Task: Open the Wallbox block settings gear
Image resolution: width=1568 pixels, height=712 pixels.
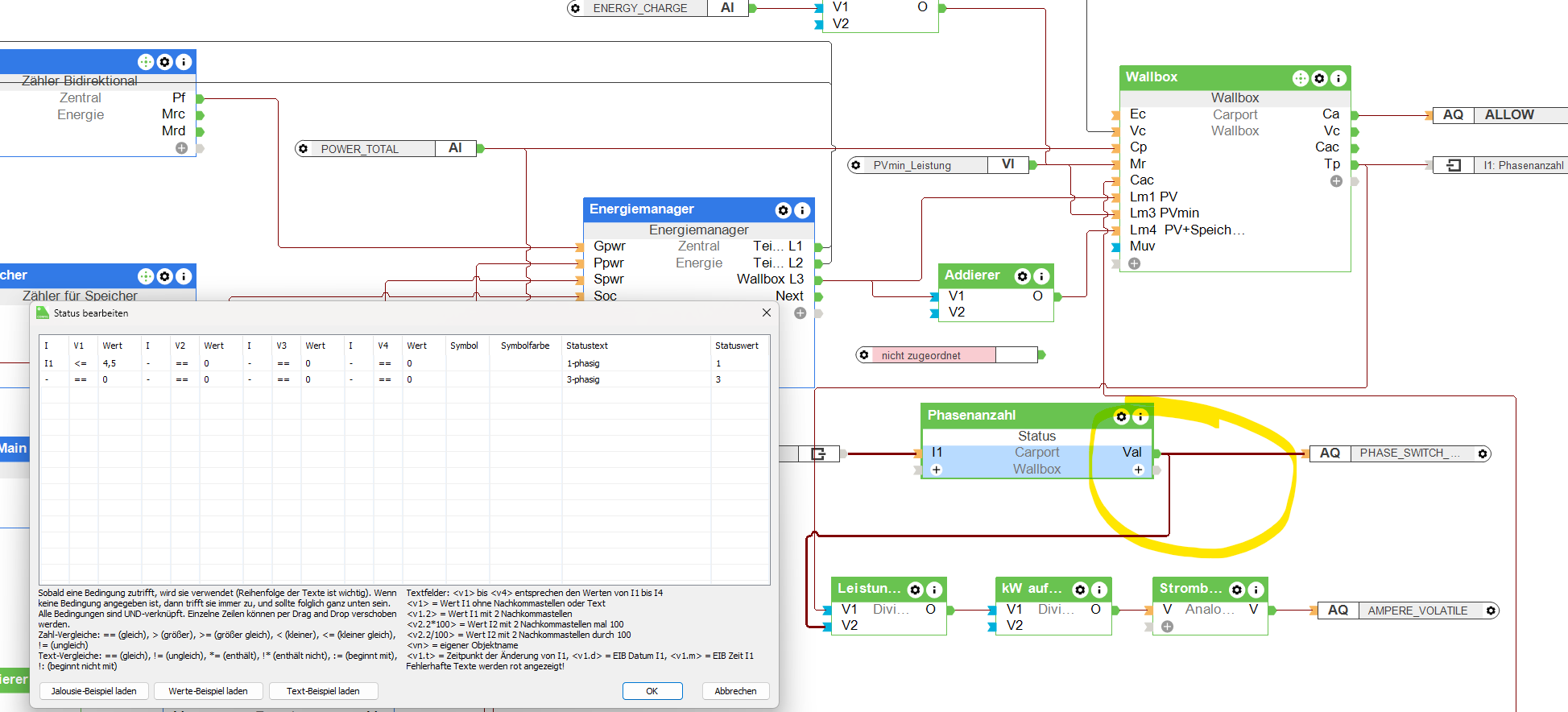Action: tap(1319, 78)
